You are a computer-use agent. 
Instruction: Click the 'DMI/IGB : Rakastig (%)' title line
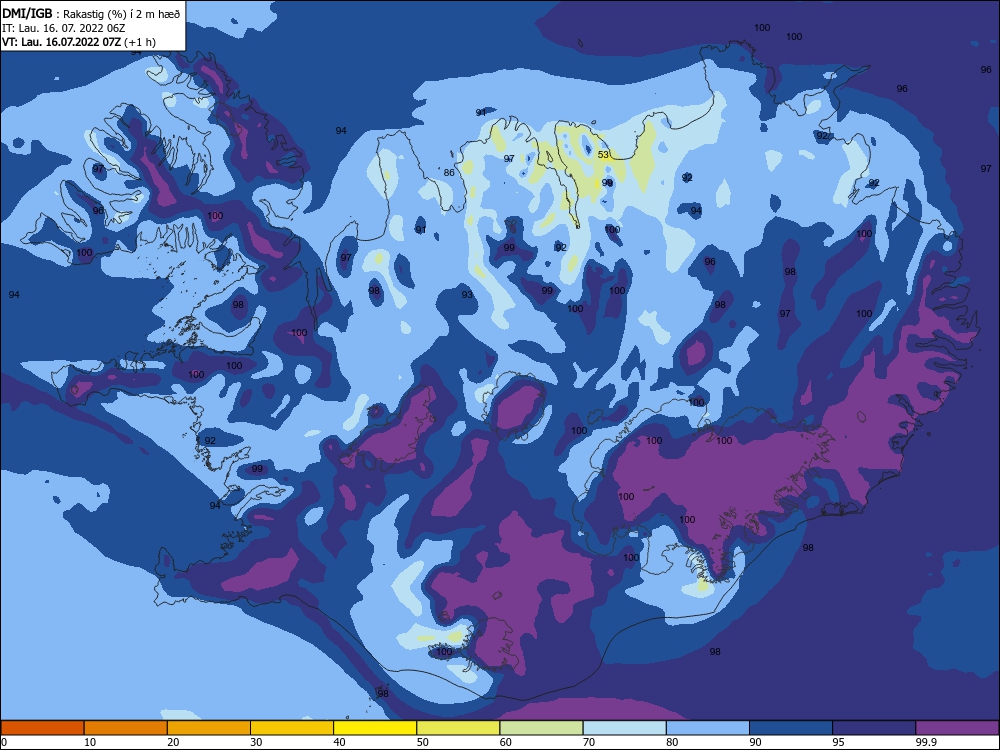coord(91,14)
